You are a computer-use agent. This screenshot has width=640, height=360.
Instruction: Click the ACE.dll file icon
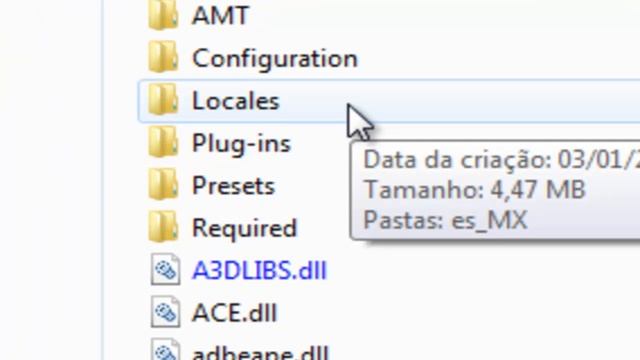165,312
